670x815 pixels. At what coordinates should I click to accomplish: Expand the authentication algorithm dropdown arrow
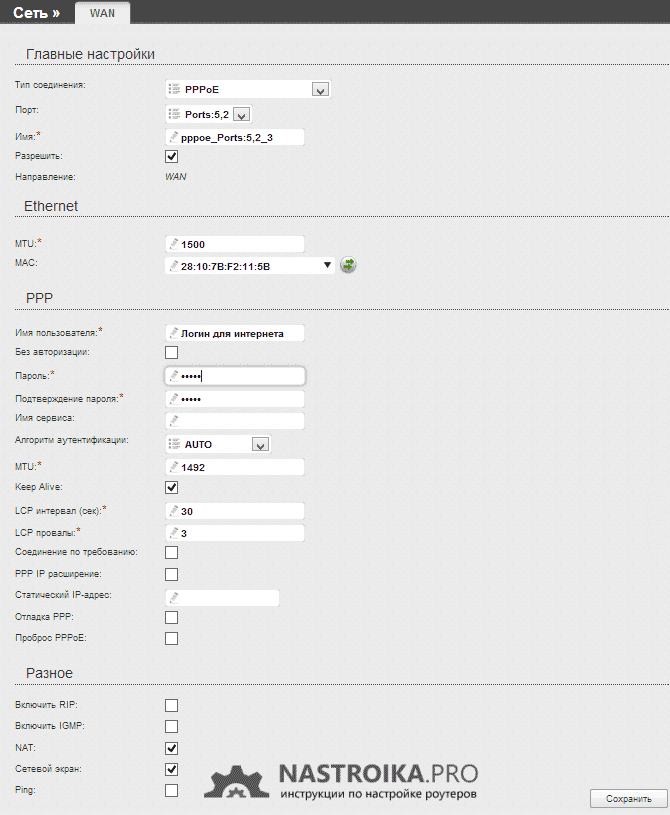click(260, 444)
